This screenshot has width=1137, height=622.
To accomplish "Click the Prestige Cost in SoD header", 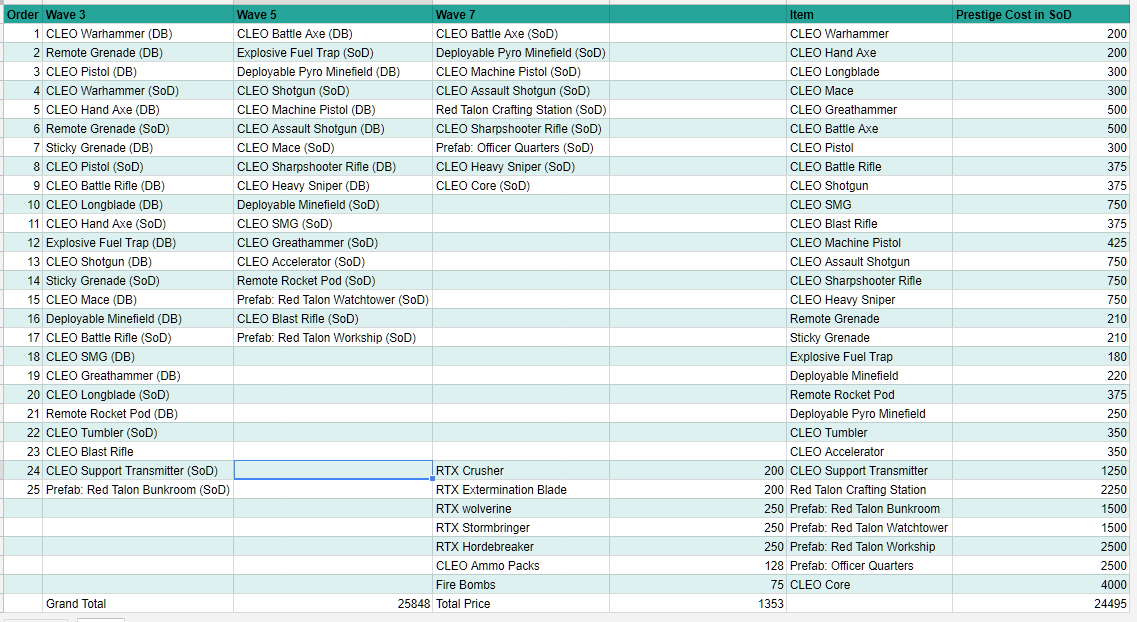I will 1042,15.
